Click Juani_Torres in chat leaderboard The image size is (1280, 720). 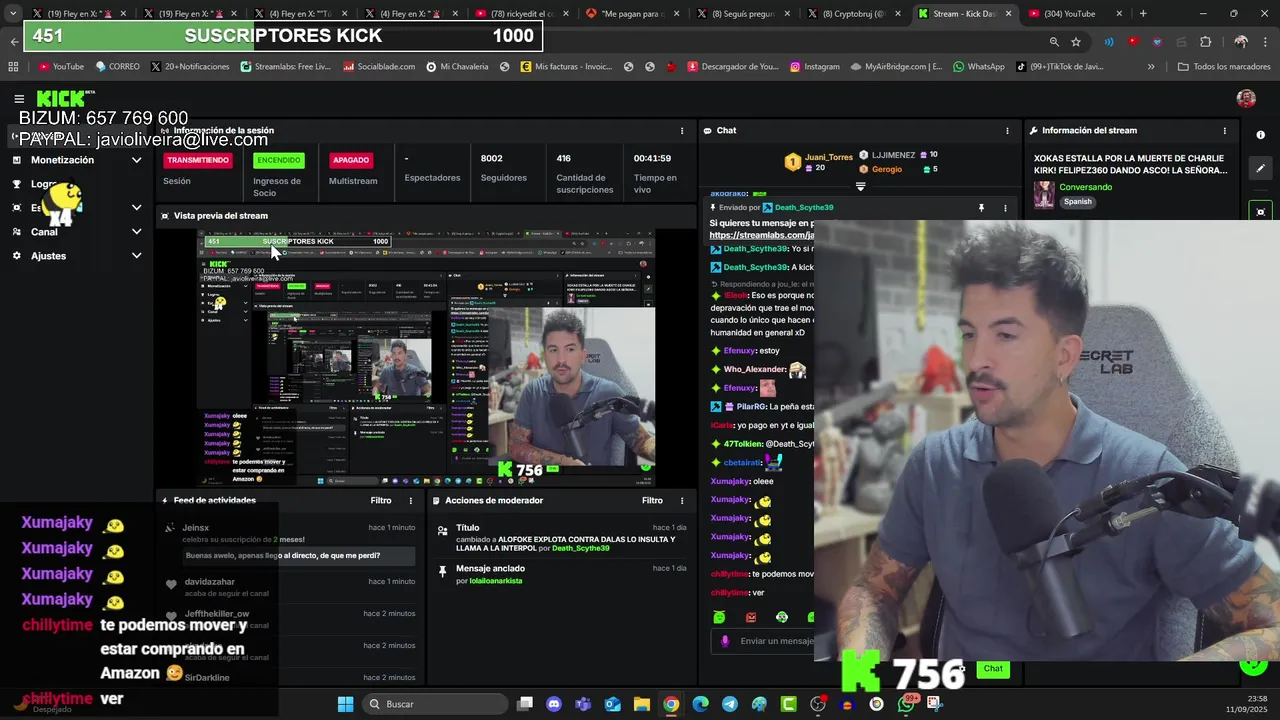point(829,157)
